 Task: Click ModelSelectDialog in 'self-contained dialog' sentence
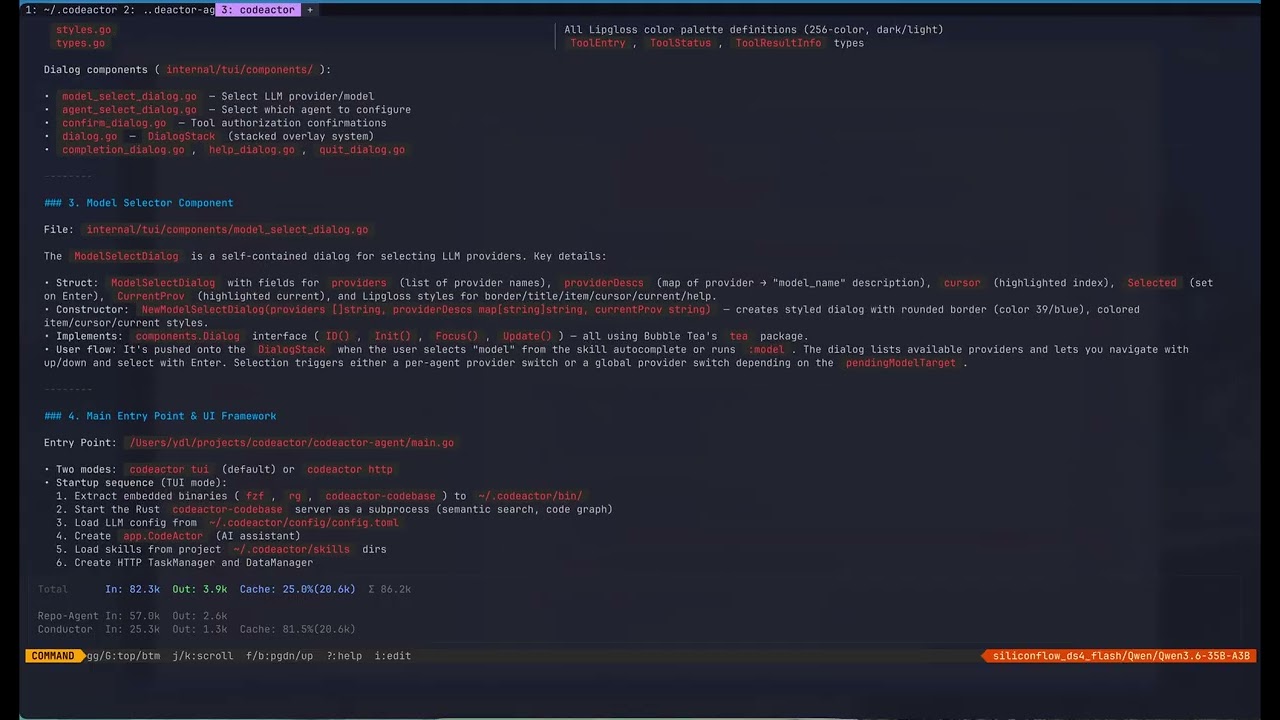click(126, 256)
